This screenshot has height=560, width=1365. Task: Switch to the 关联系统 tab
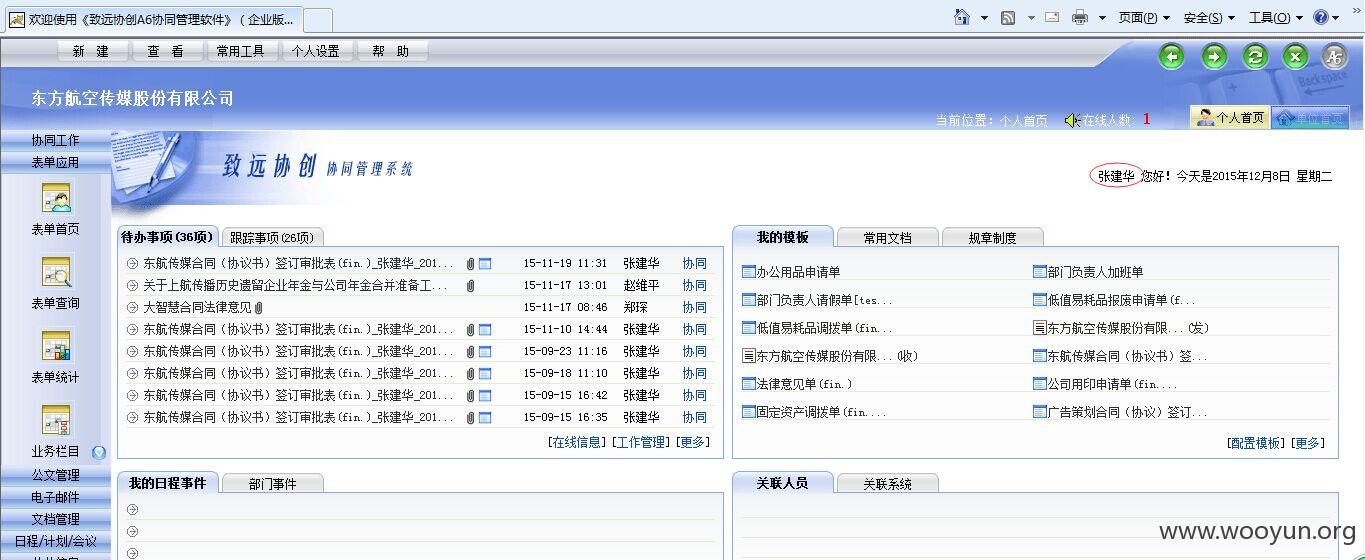coord(888,484)
